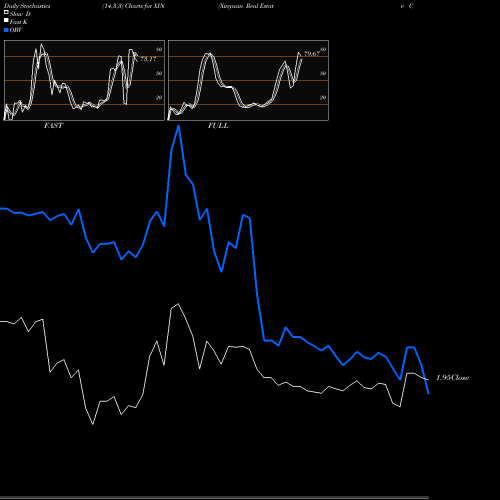The image size is (500, 500).
Task: Click the white close line's lowest trough
Action: 93,424
